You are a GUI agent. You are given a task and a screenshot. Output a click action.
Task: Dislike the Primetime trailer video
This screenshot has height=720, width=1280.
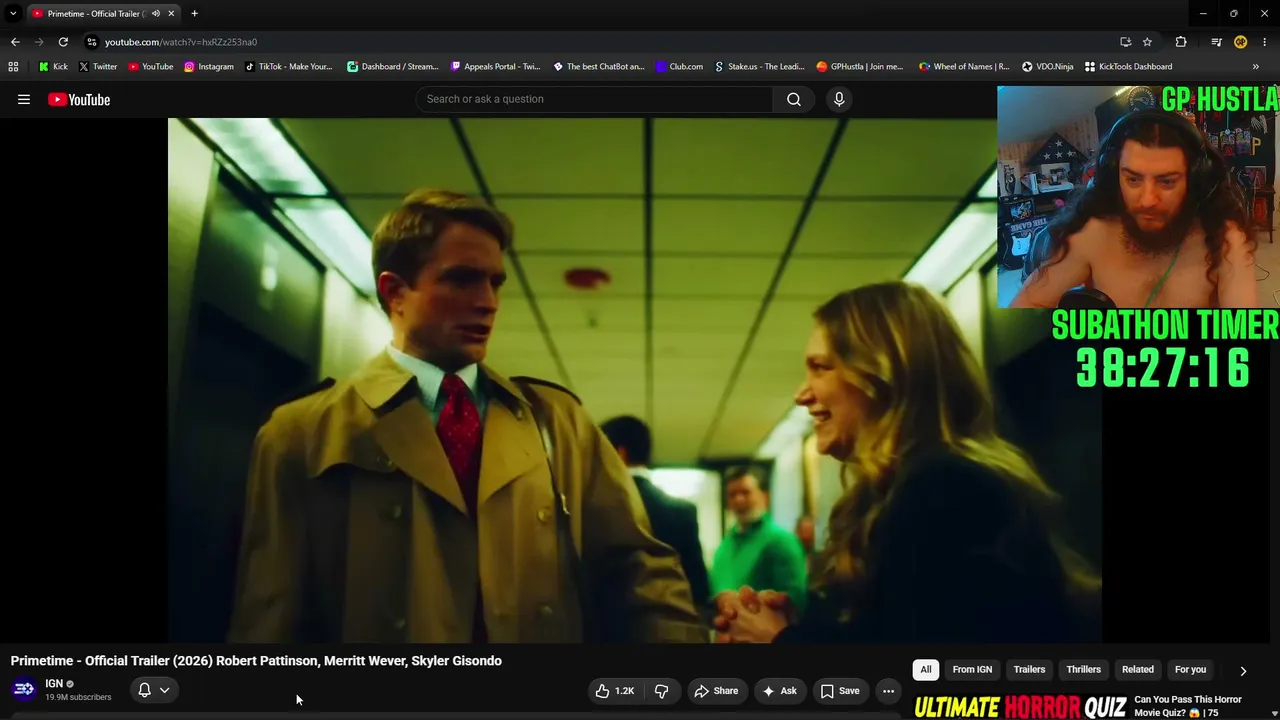click(x=661, y=691)
